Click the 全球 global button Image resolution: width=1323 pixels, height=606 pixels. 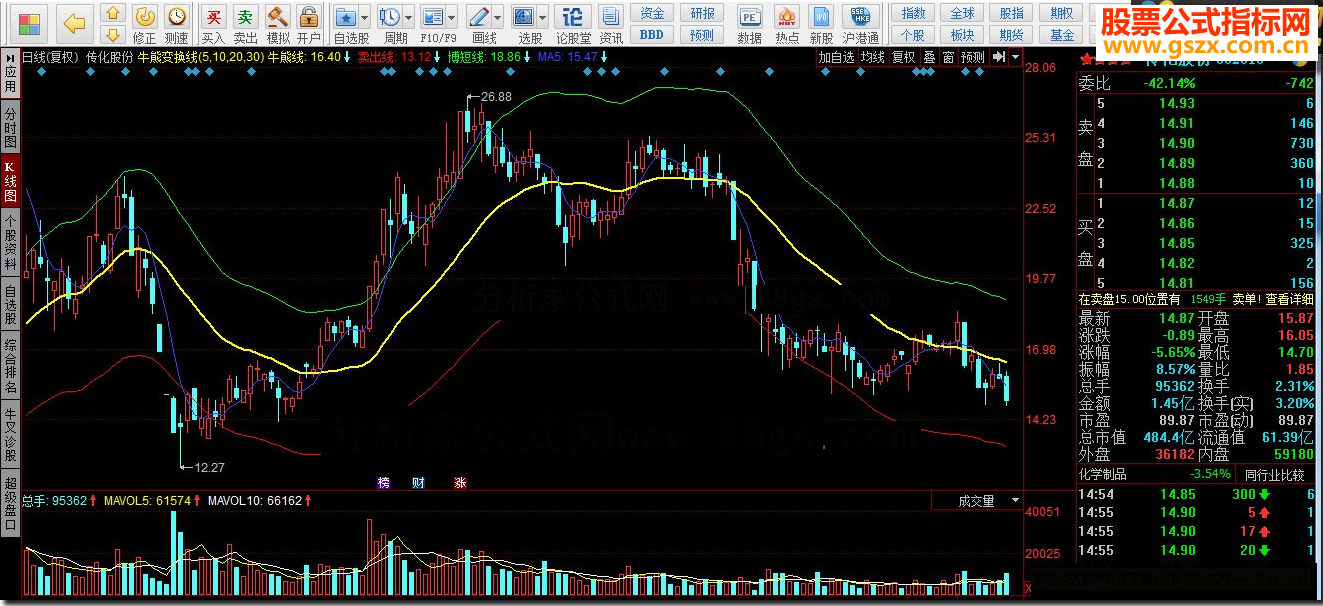click(962, 13)
